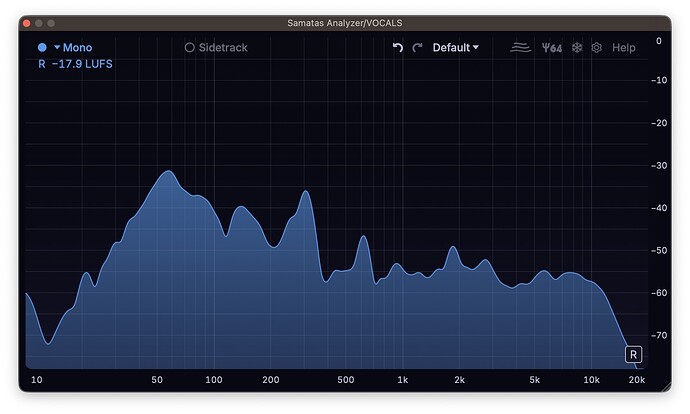This screenshot has height=414, width=690.
Task: Open the Mono channel mode dropdown
Action: [x=73, y=48]
